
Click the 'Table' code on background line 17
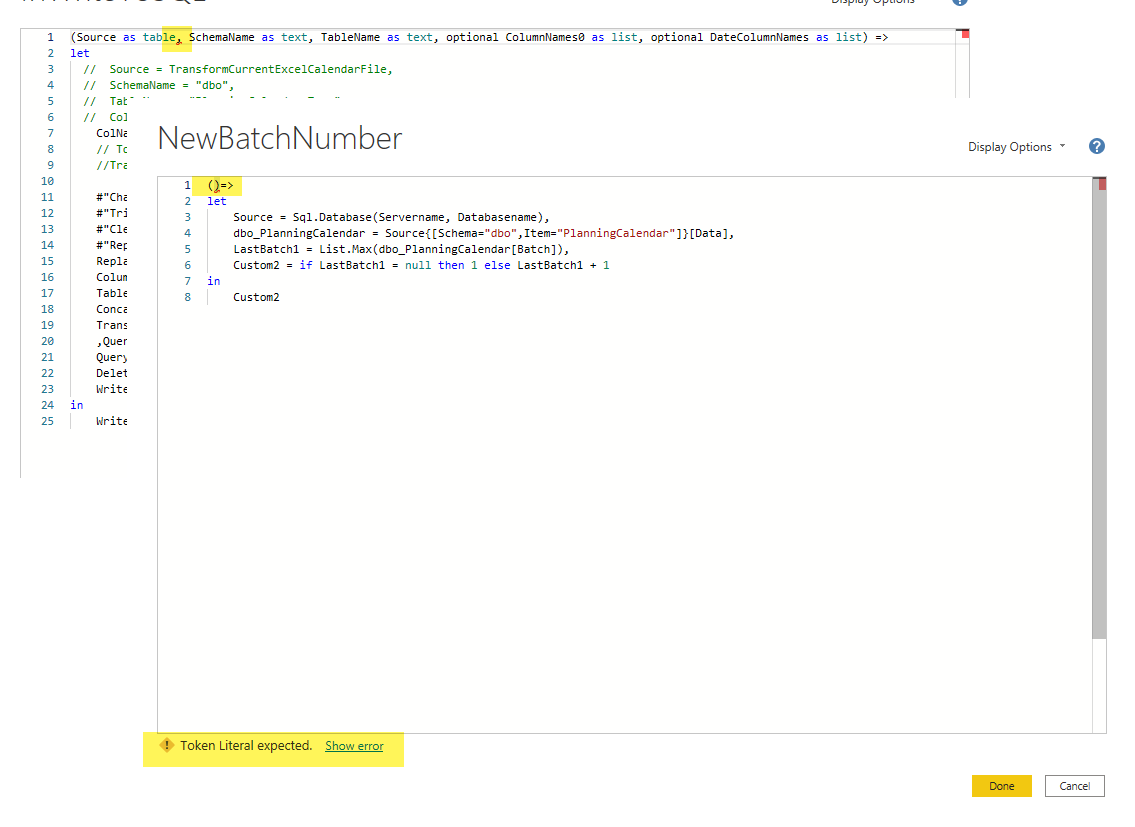112,293
